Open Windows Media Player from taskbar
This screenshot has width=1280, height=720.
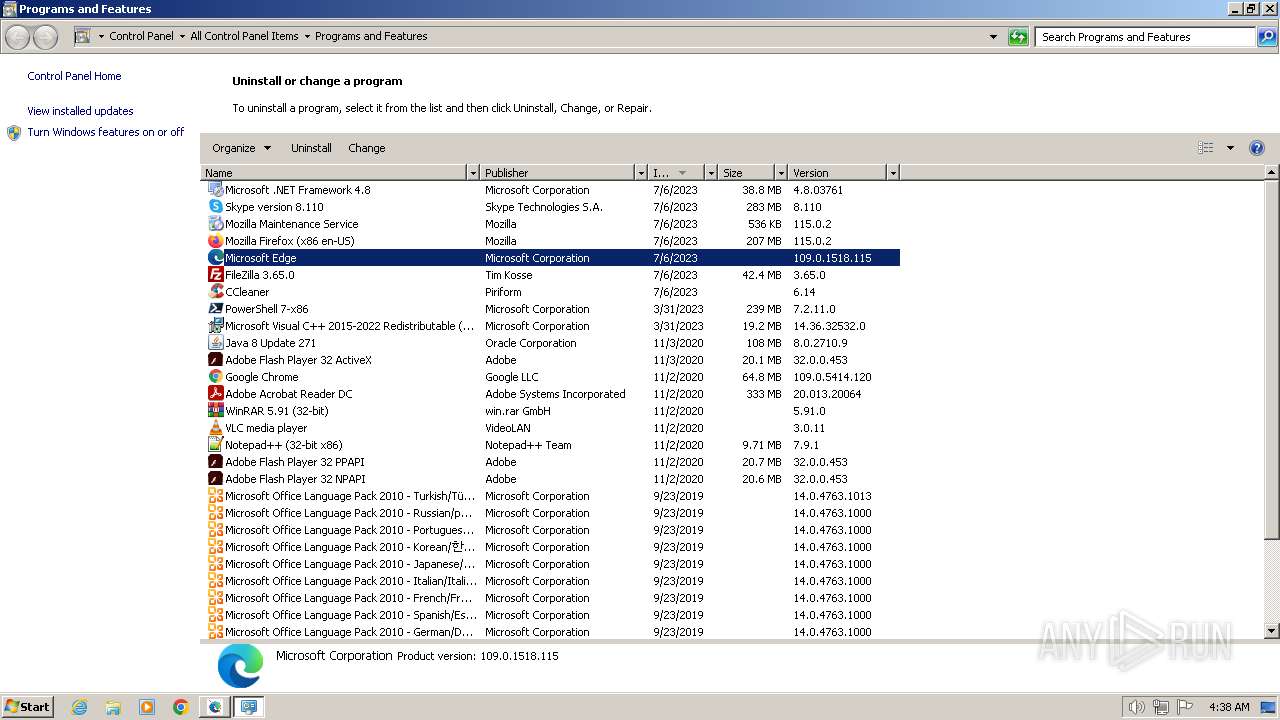tap(147, 707)
